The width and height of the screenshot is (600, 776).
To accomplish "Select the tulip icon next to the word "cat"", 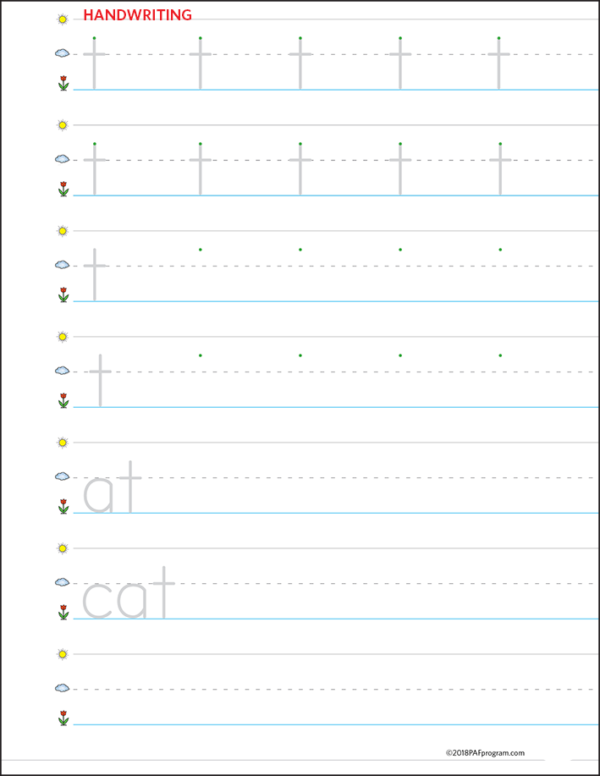I will 63,612.
